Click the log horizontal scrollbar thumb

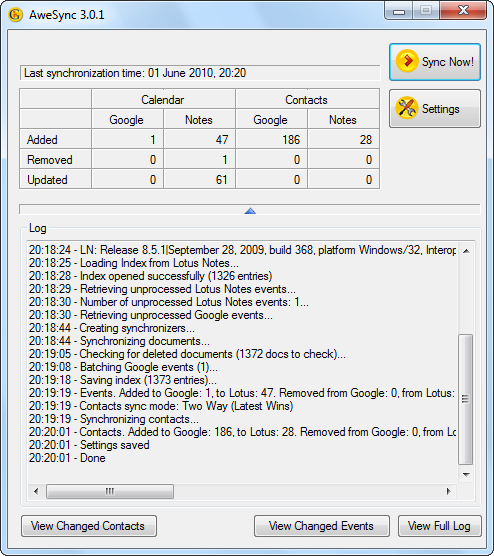110,491
